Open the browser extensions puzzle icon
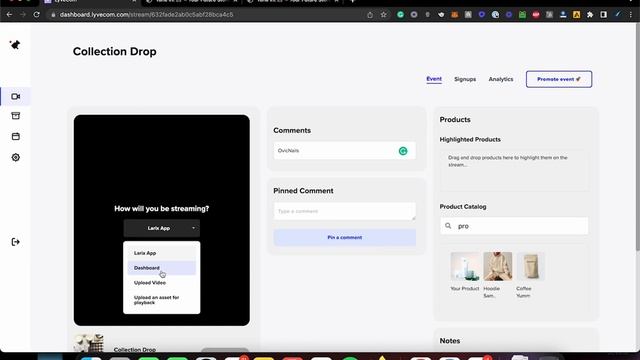 tap(590, 15)
